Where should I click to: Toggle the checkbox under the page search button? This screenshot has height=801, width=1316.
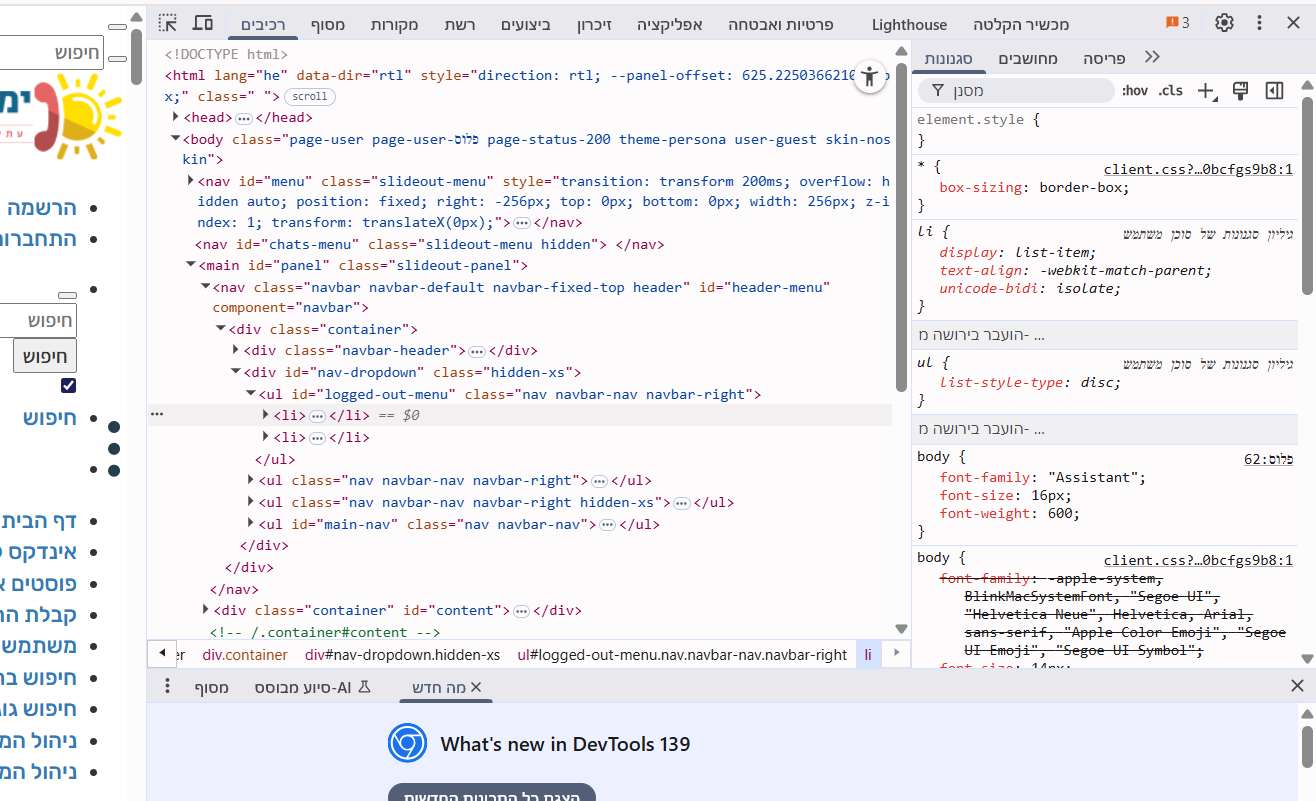[68, 386]
